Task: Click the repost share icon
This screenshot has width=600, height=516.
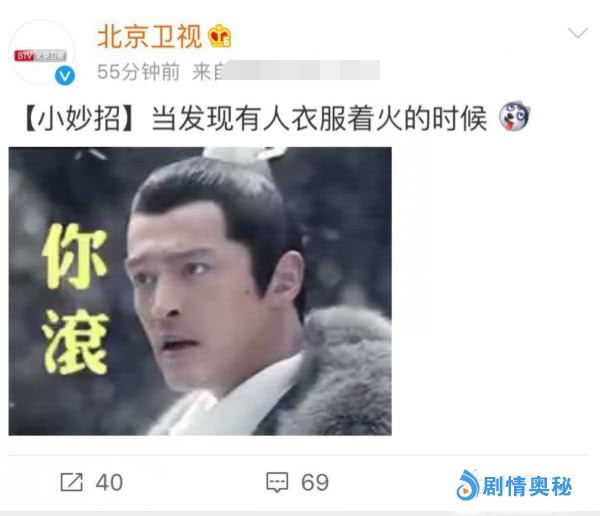Action: pos(72,482)
